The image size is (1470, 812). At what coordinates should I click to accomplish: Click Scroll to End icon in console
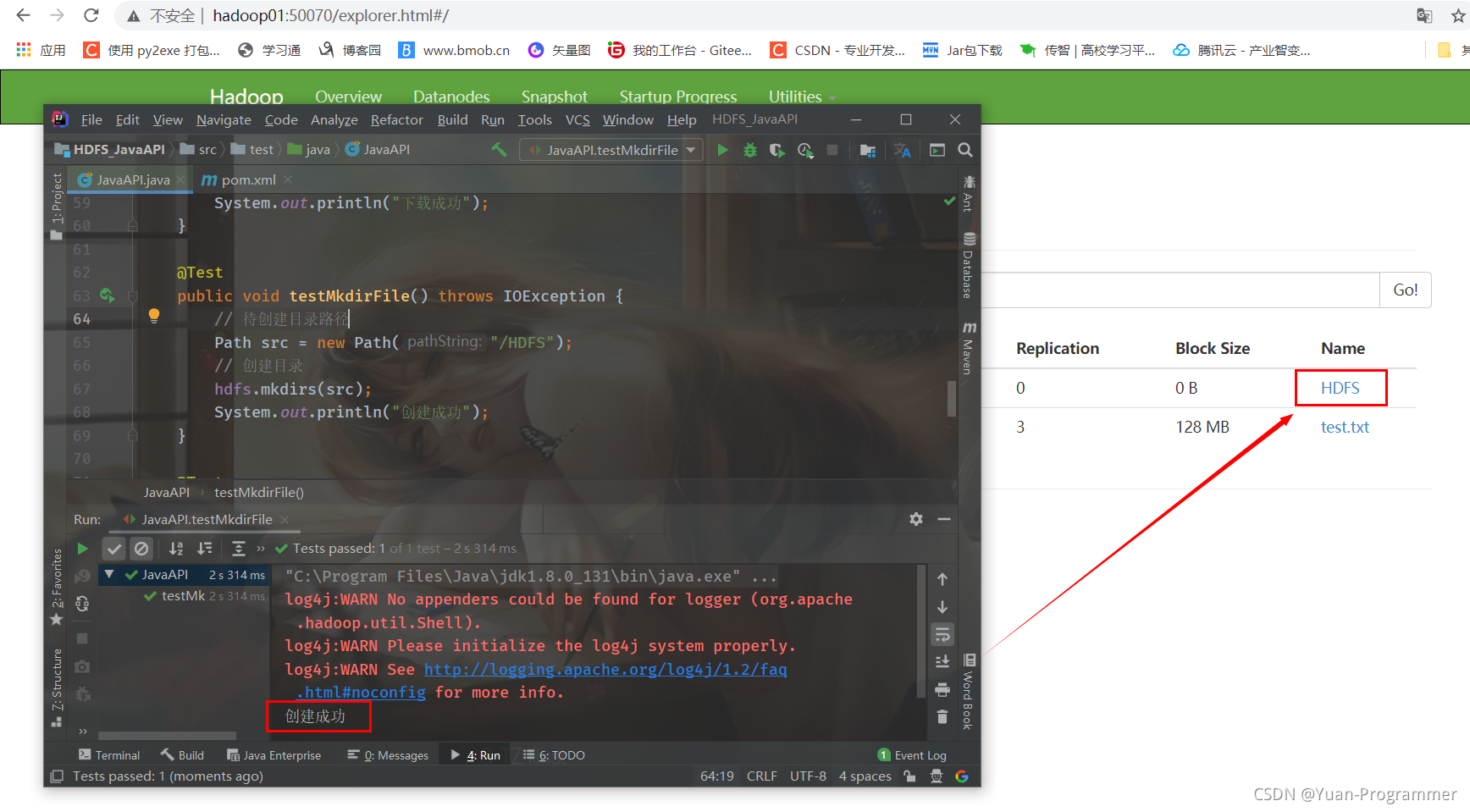tap(942, 661)
